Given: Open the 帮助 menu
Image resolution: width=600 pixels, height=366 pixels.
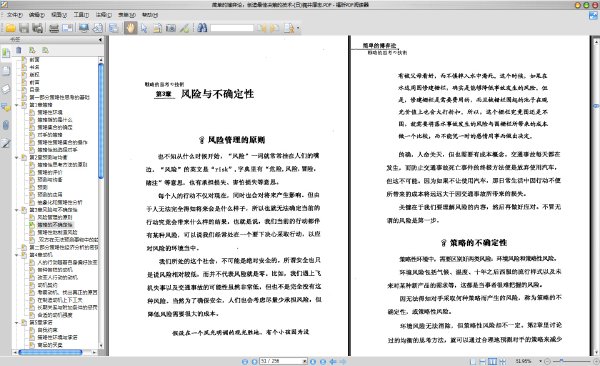Looking at the screenshot, I should point(150,15).
